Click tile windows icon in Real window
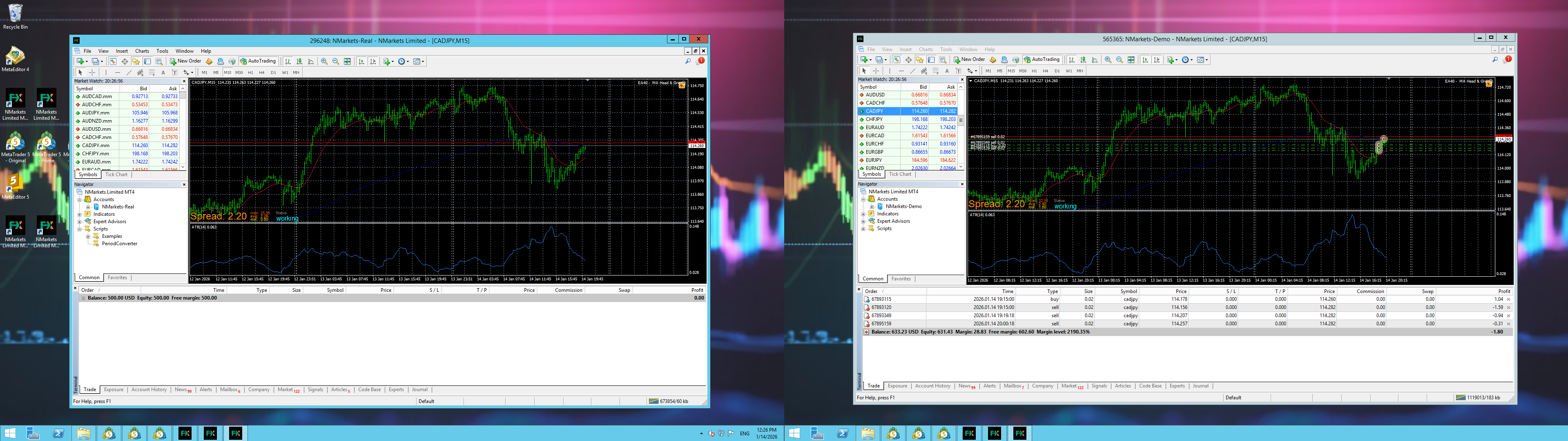Viewport: 1568px width, 441px height. pyautogui.click(x=347, y=62)
